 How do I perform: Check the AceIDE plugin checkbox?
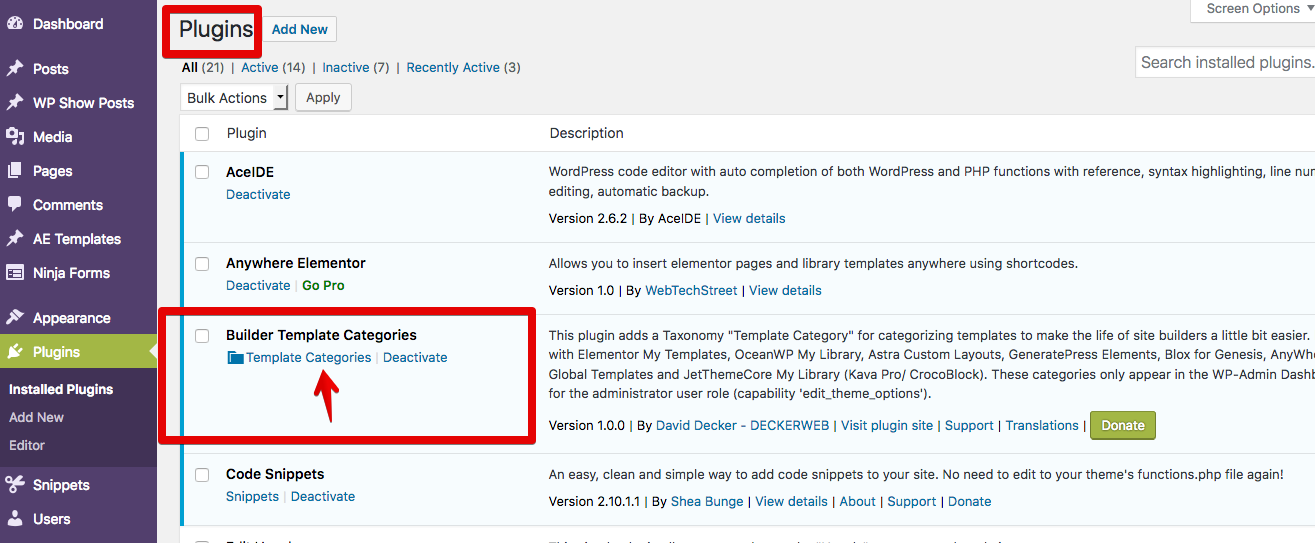click(x=202, y=172)
